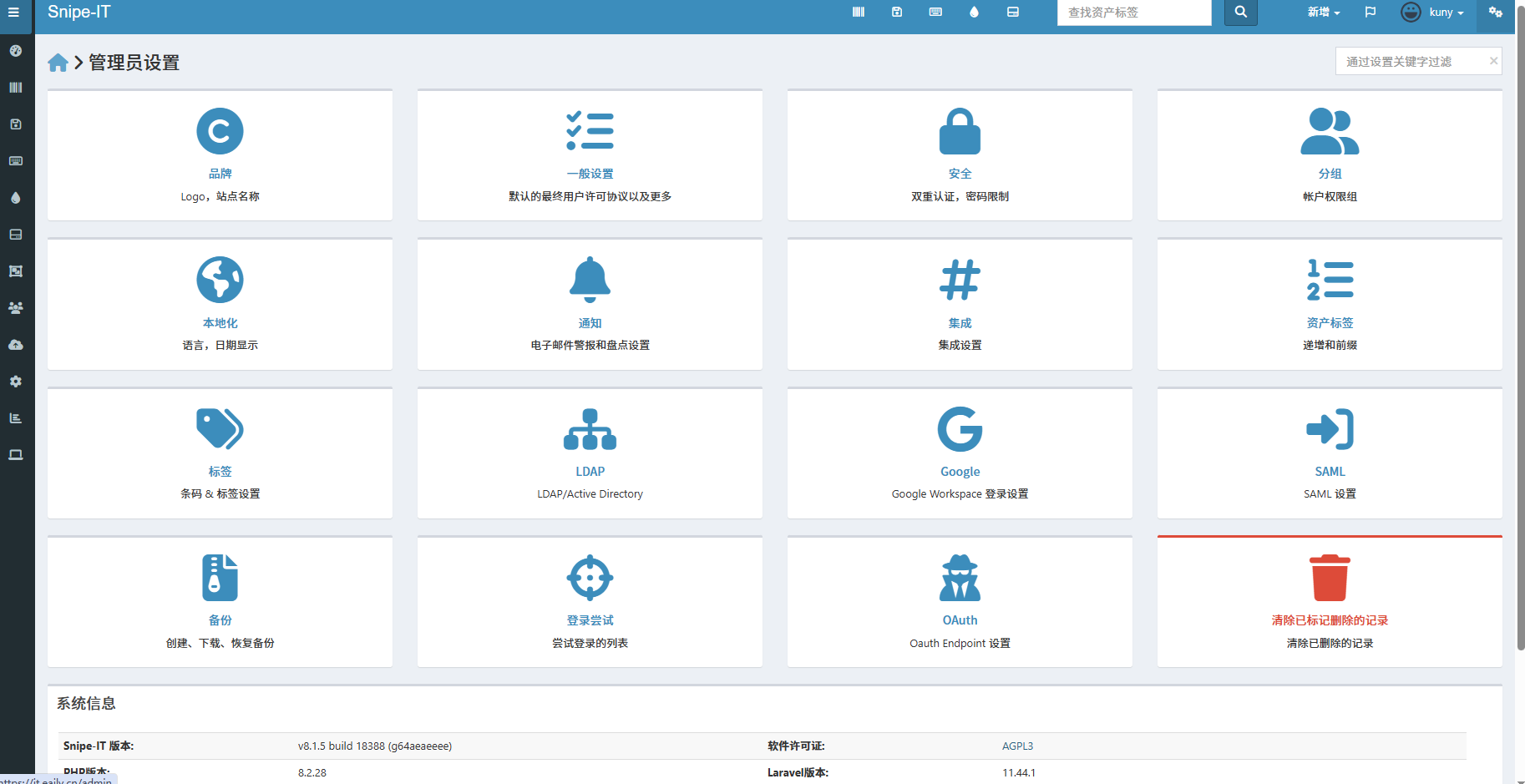Open the 通知 link
1525x784 pixels.
(x=590, y=323)
